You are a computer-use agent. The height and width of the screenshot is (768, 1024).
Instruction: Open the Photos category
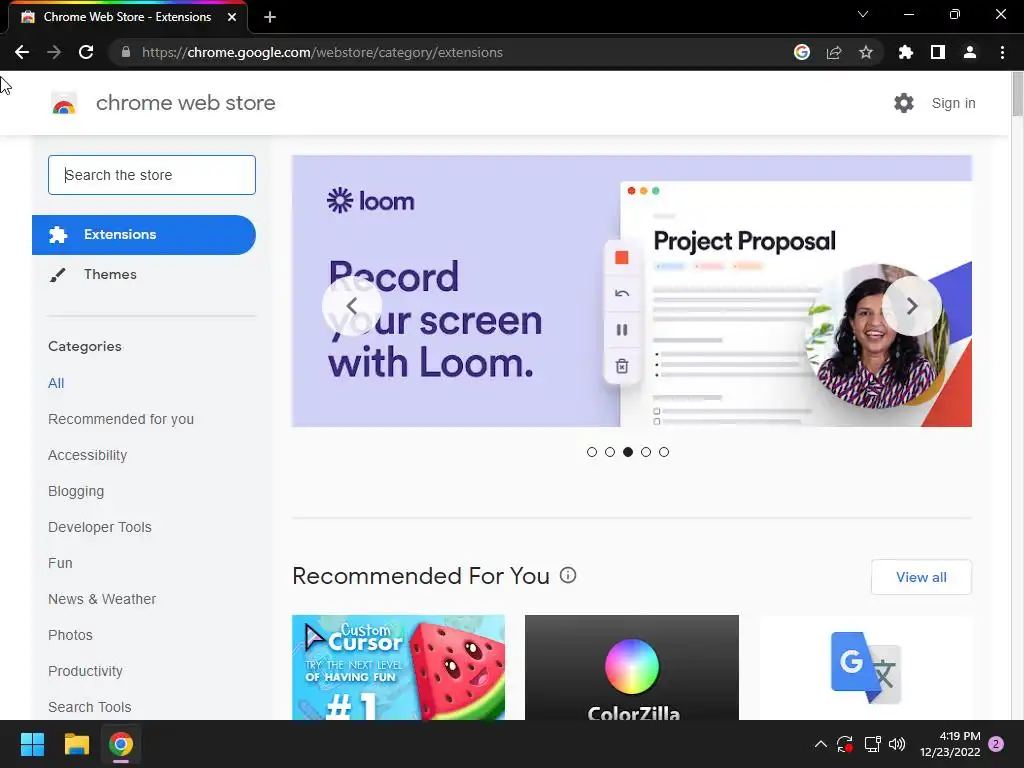pos(71,635)
